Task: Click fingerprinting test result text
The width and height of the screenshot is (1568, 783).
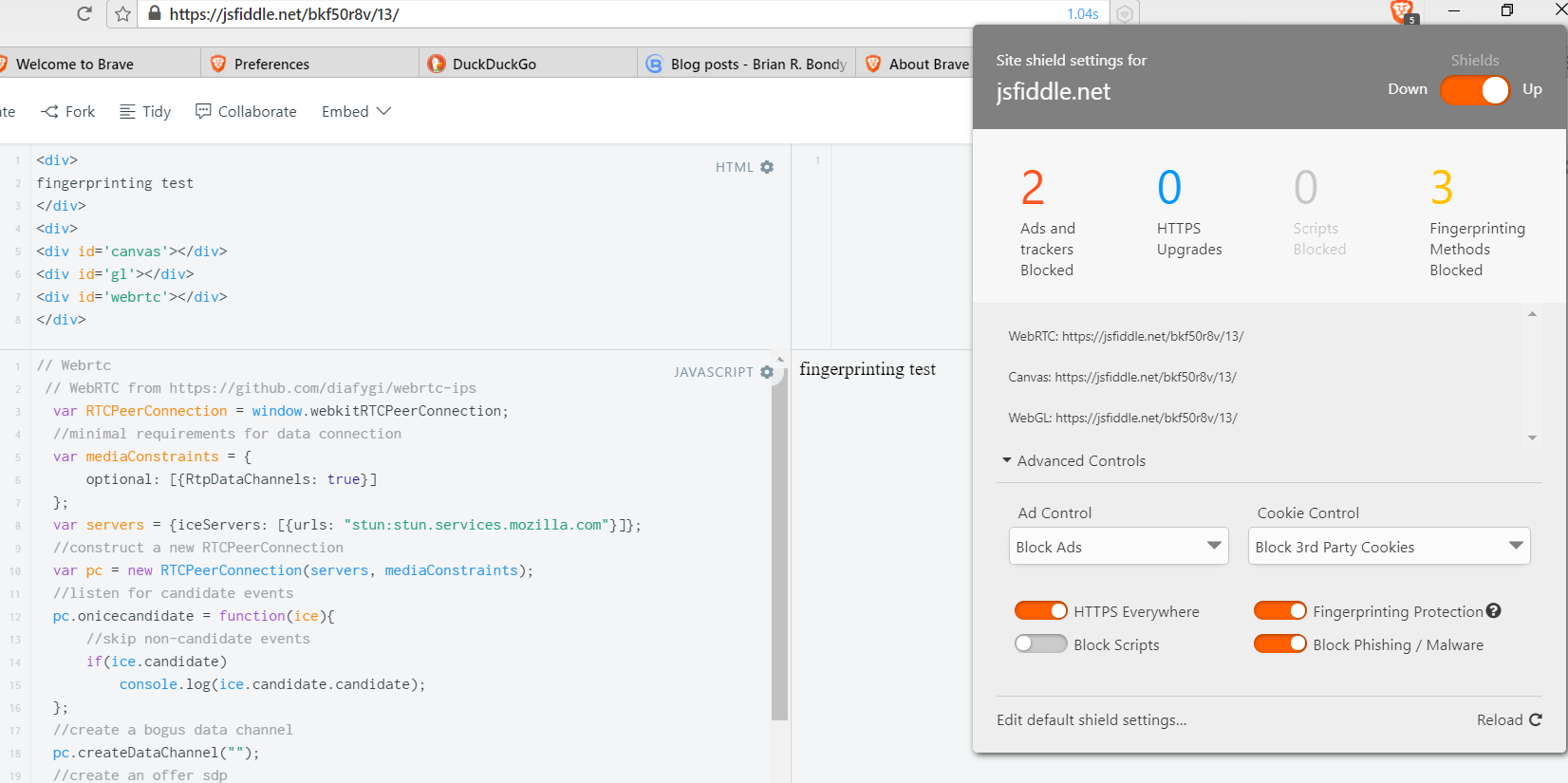Action: 868,369
